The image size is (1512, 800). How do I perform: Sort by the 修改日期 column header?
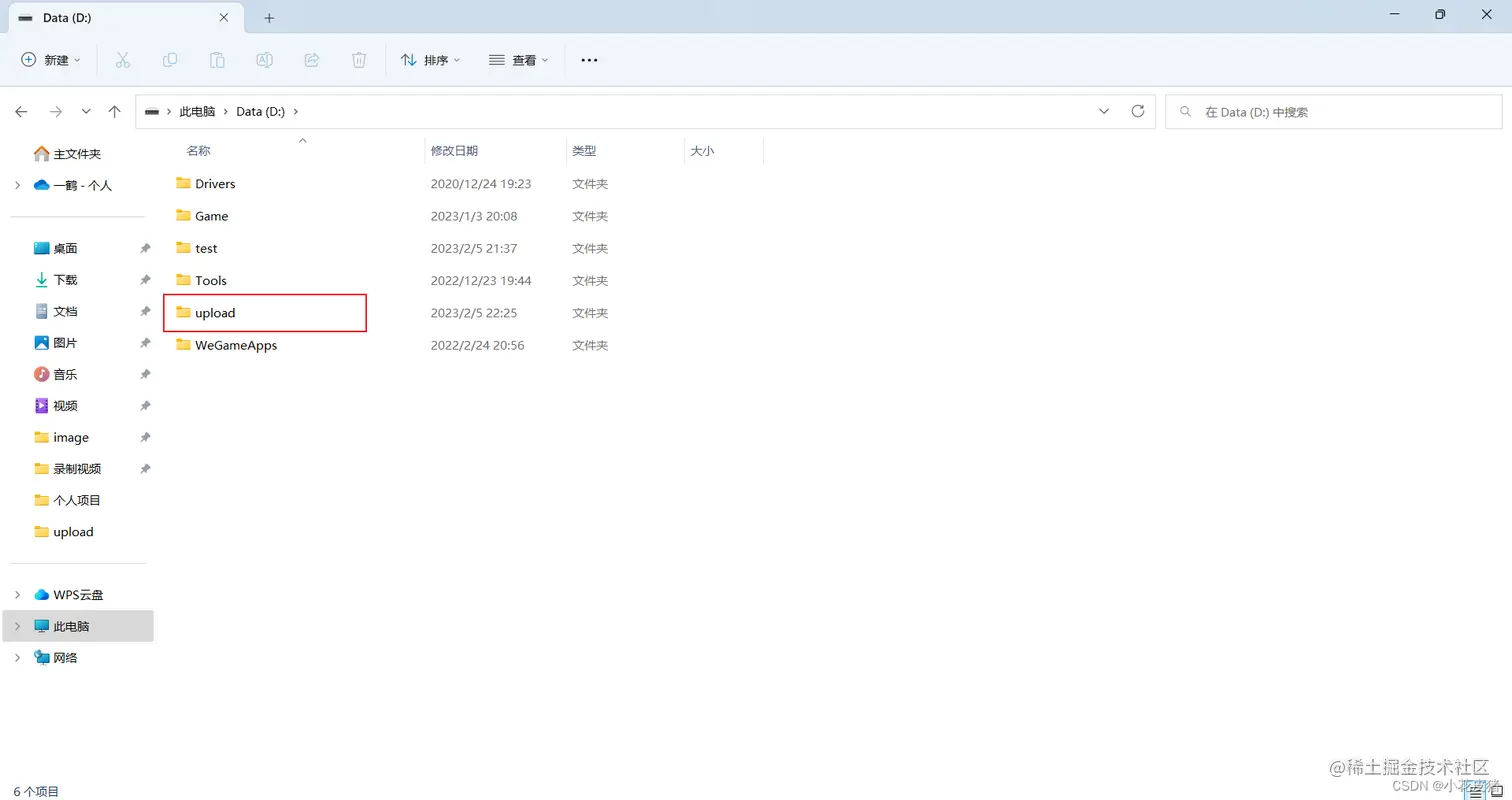click(x=454, y=151)
